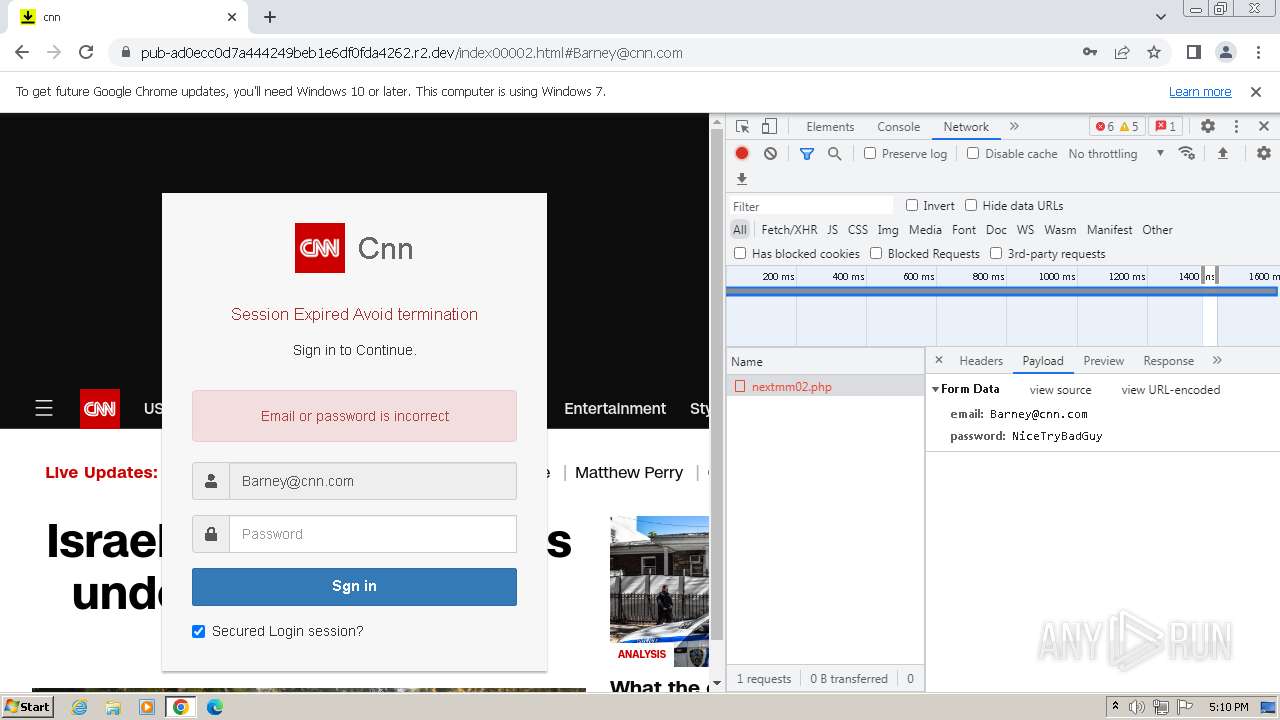
Task: Click the email field with Barney@cnn.com
Action: pyautogui.click(x=373, y=481)
